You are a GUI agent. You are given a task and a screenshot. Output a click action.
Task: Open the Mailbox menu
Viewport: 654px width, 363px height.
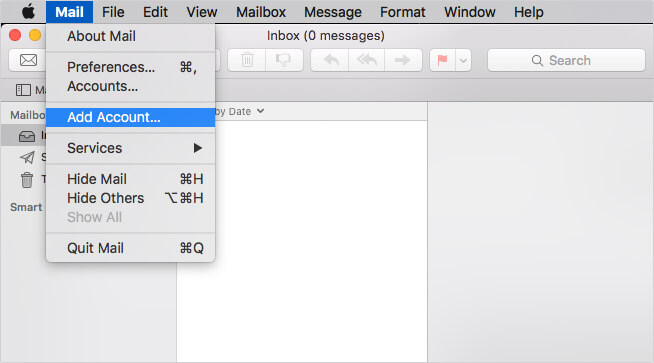pos(261,12)
